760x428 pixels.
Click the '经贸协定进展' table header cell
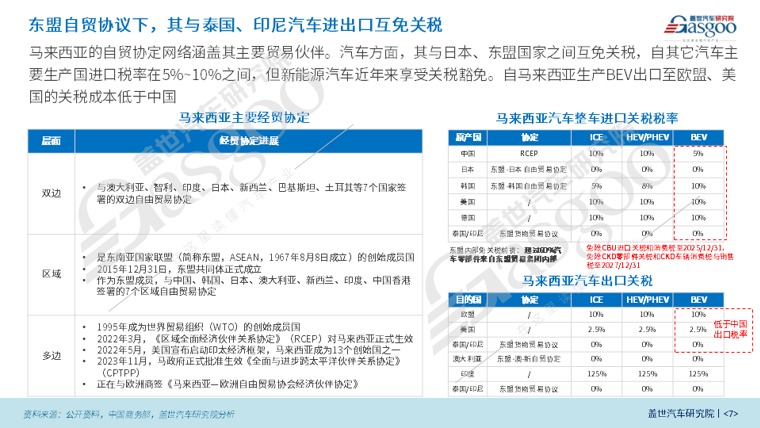[249, 141]
